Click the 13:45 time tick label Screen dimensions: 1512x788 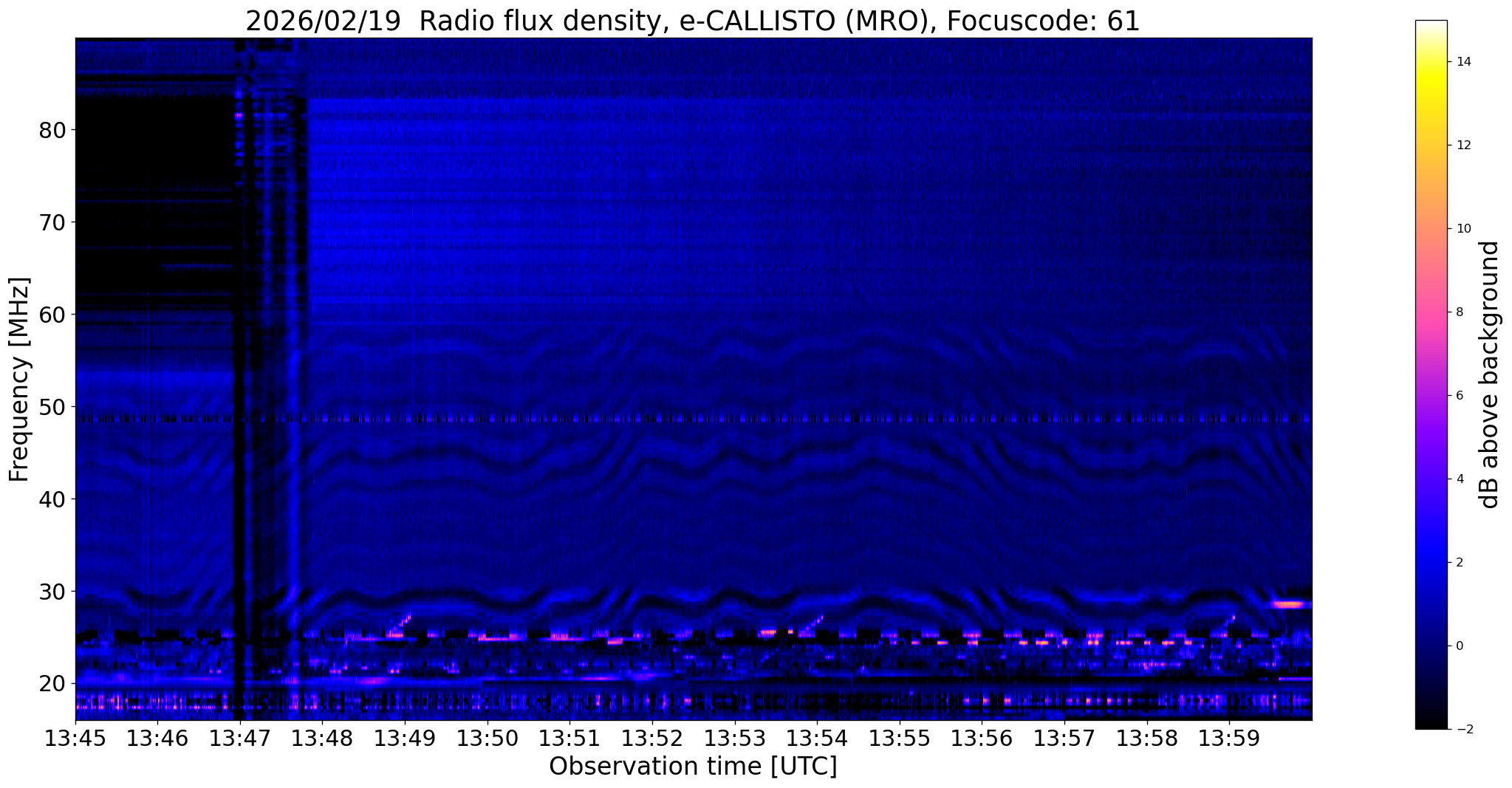pos(75,739)
